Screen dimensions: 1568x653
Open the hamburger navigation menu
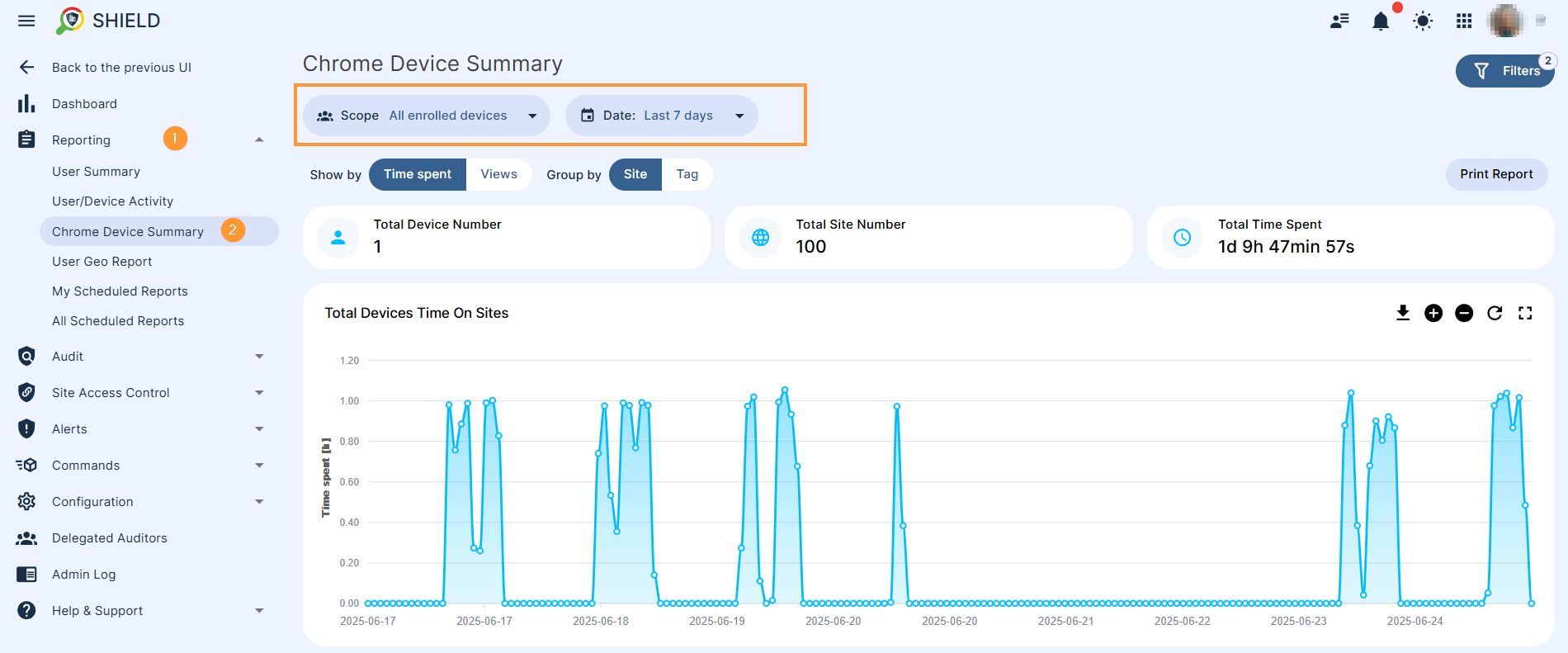pyautogui.click(x=26, y=21)
